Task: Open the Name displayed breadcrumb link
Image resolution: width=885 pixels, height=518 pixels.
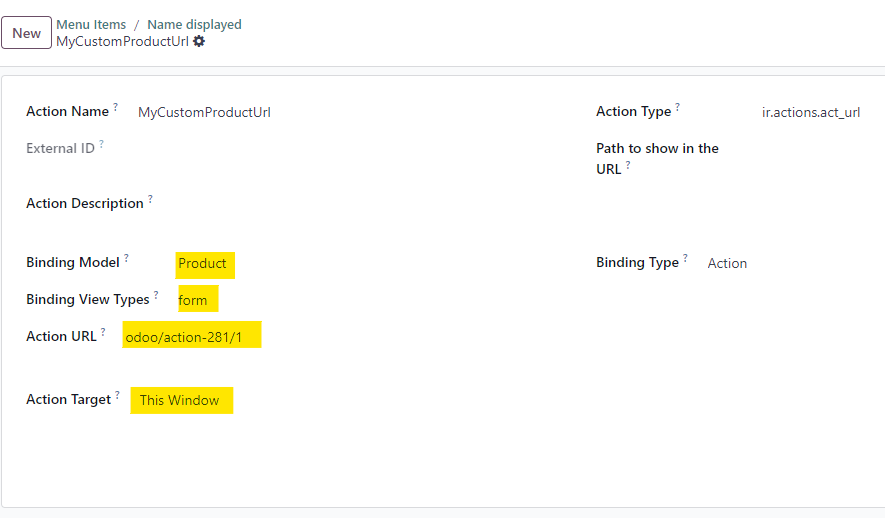Action: coord(194,25)
